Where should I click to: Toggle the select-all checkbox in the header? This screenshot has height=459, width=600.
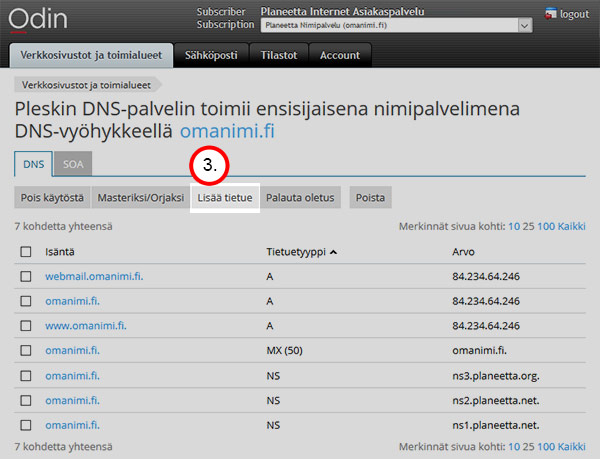click(26, 252)
